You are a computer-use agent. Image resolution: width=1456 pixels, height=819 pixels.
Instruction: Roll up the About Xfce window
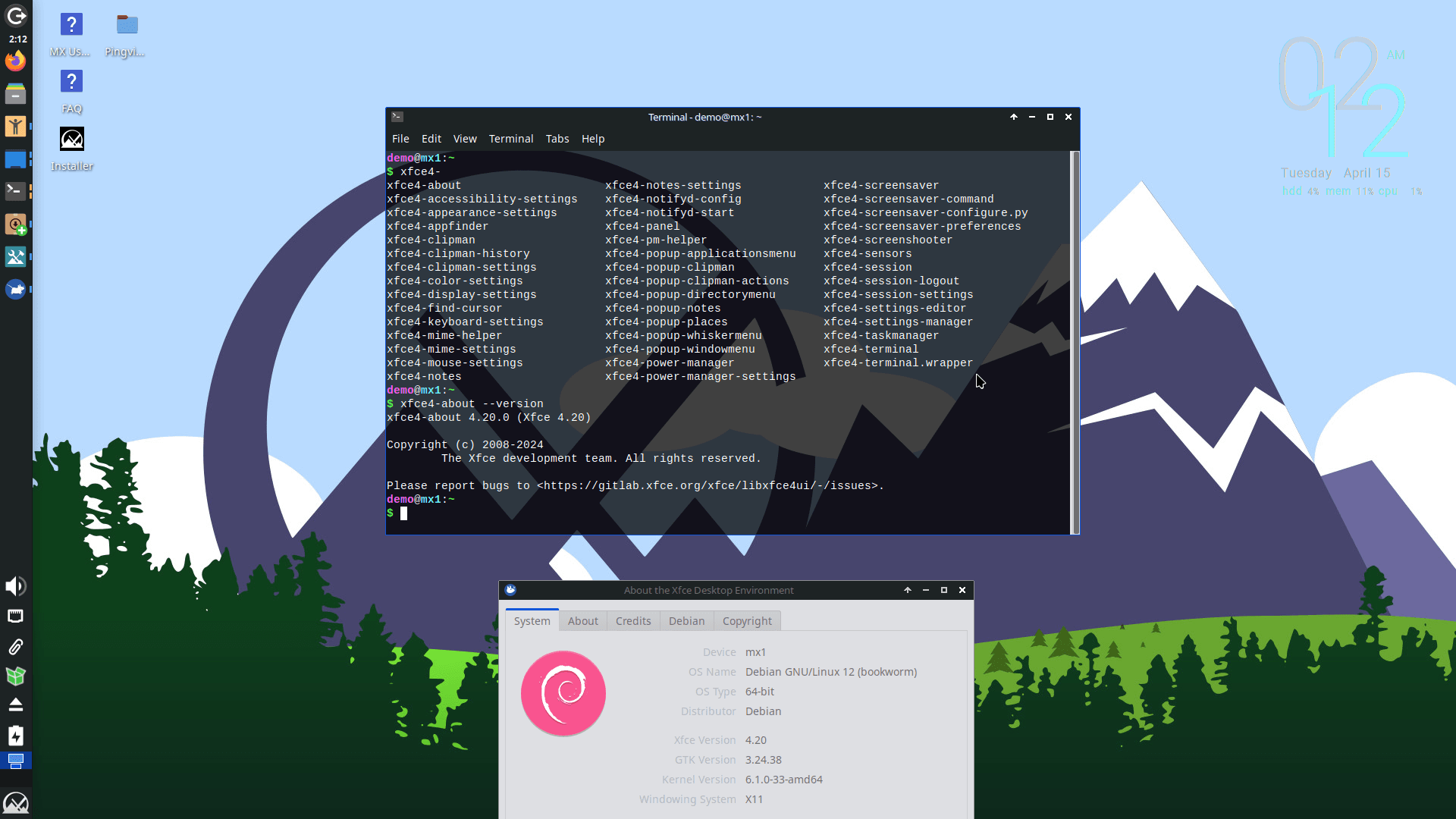coord(908,590)
